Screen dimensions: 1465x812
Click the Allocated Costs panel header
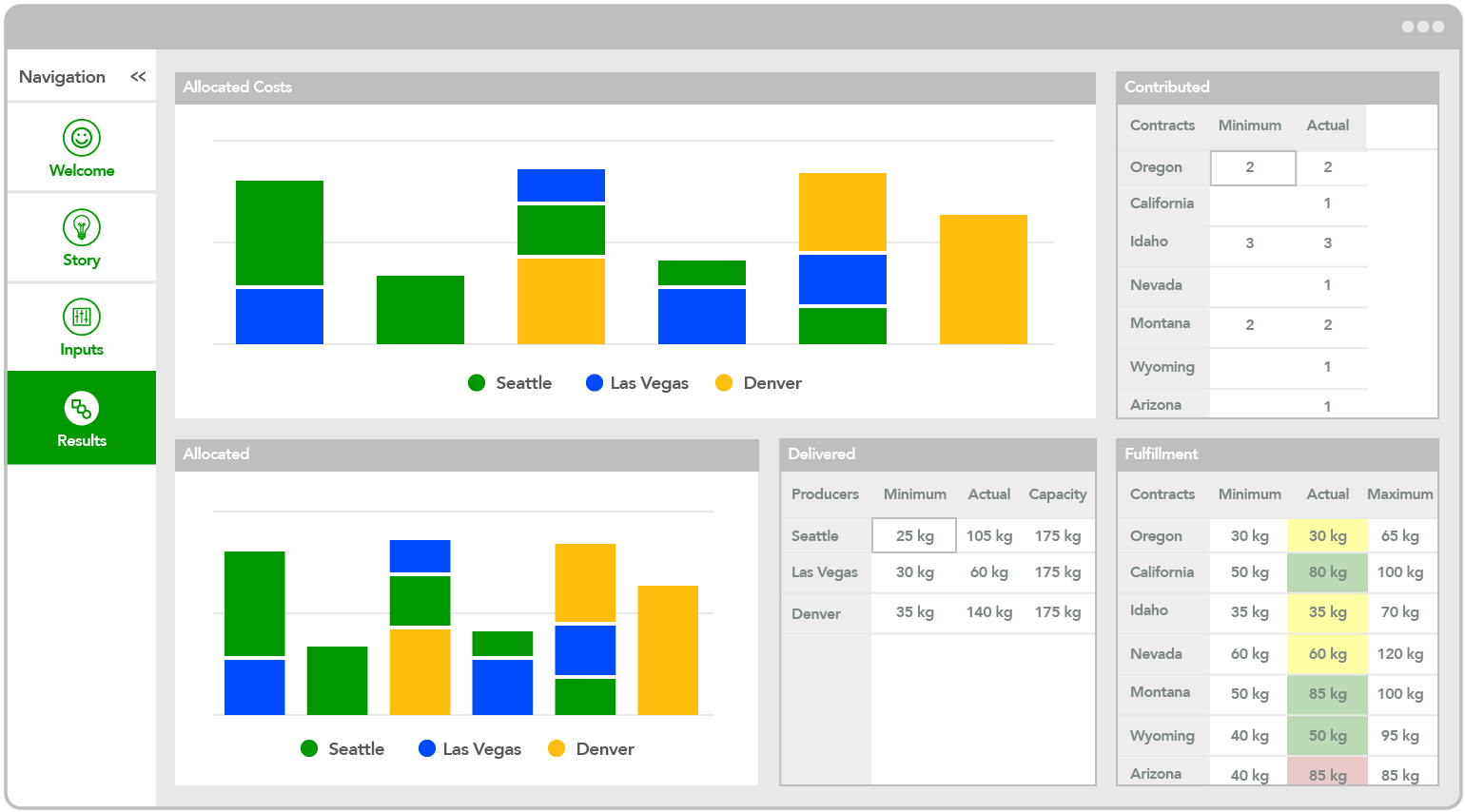pyautogui.click(x=635, y=87)
